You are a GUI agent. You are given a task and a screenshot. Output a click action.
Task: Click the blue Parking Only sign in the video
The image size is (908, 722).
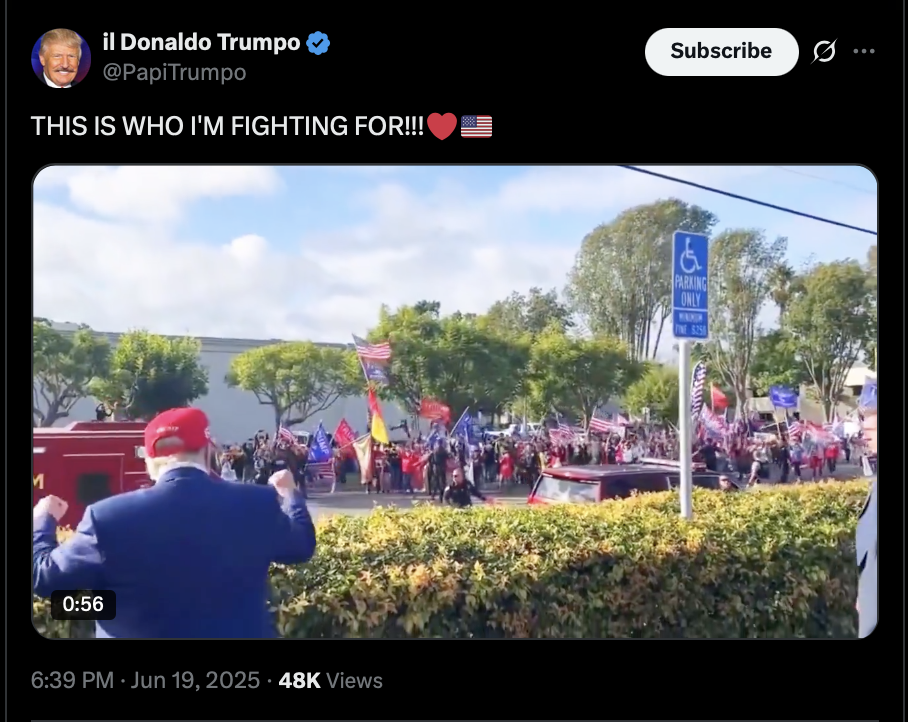[690, 285]
